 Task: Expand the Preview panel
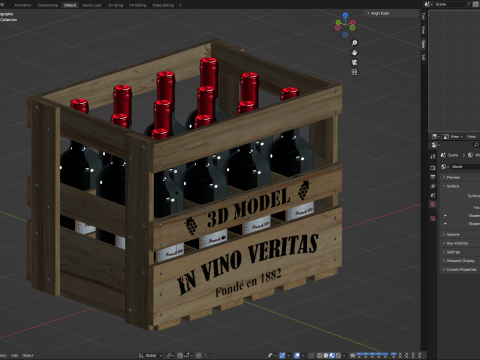pyautogui.click(x=453, y=177)
